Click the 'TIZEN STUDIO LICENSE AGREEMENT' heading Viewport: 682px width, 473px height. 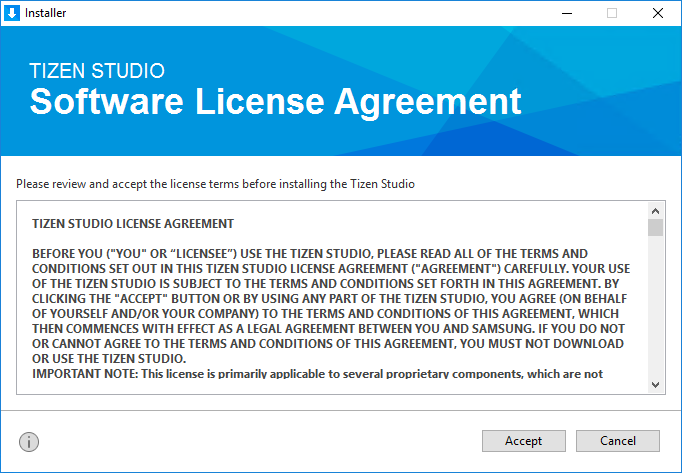coord(133,223)
